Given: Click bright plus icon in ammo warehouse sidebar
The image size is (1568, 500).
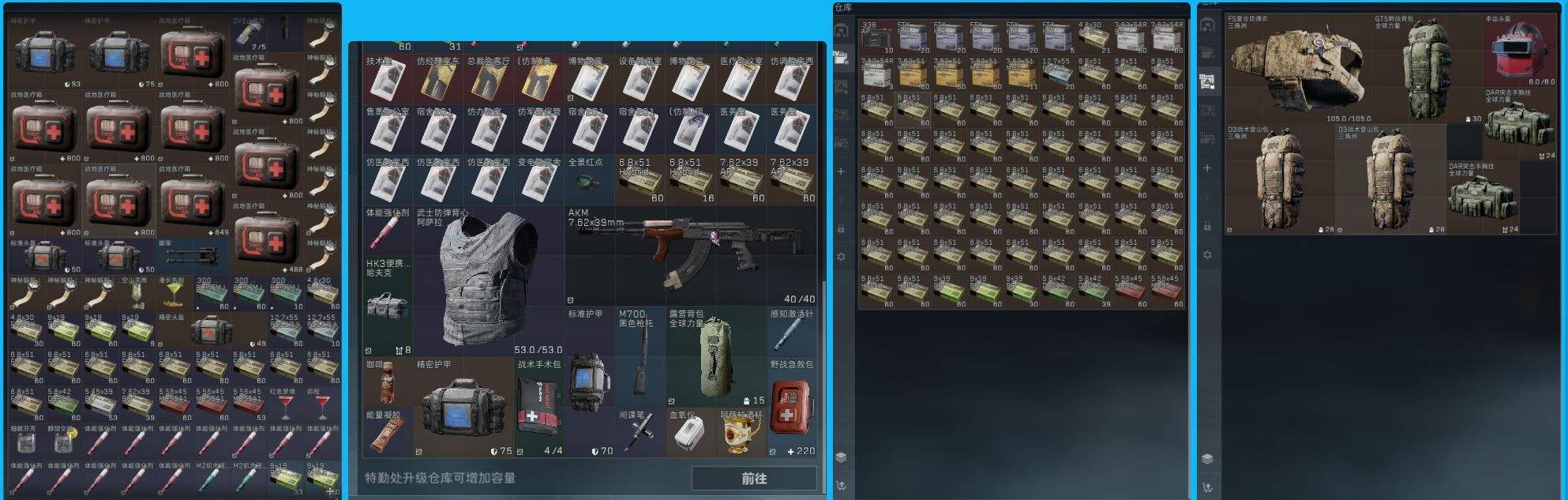Looking at the screenshot, I should (841, 171).
